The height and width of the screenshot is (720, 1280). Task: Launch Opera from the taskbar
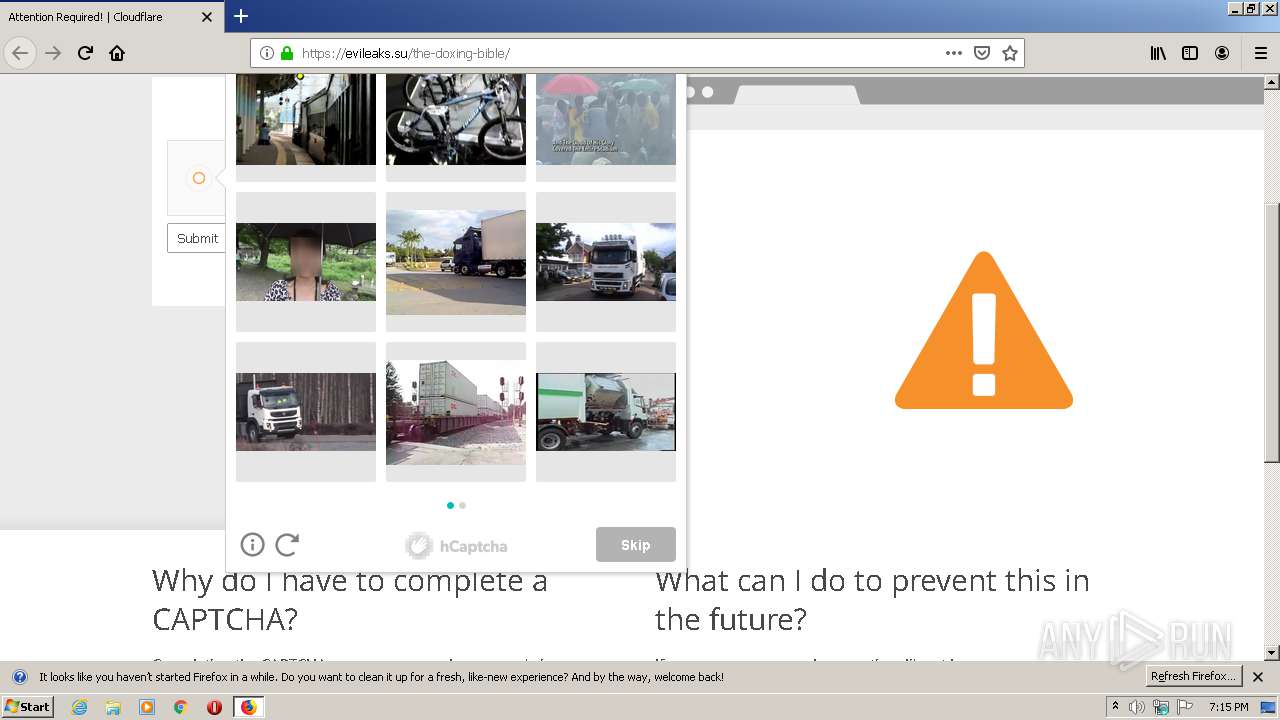coord(214,707)
